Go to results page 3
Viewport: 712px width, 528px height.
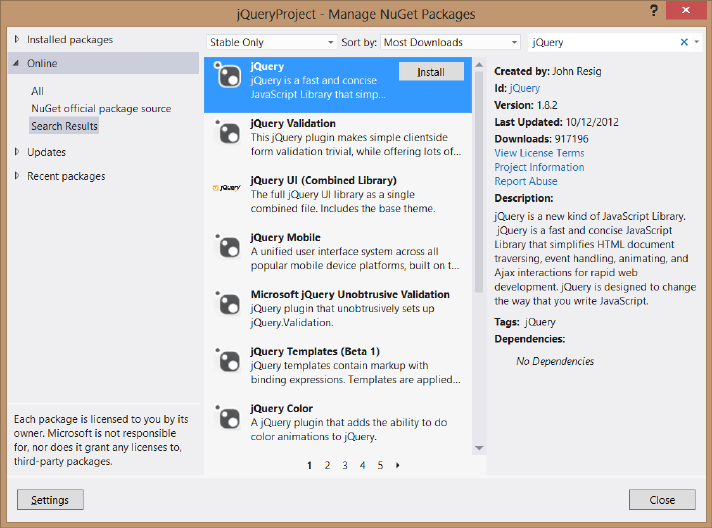(x=345, y=465)
